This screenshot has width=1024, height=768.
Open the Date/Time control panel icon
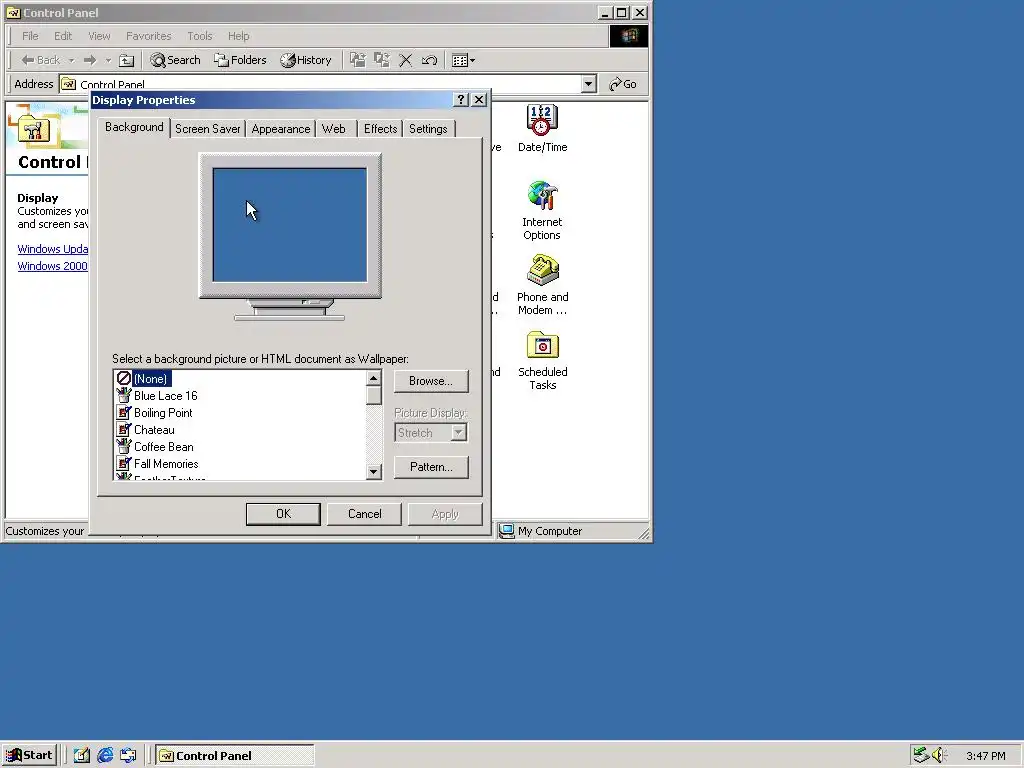click(541, 128)
